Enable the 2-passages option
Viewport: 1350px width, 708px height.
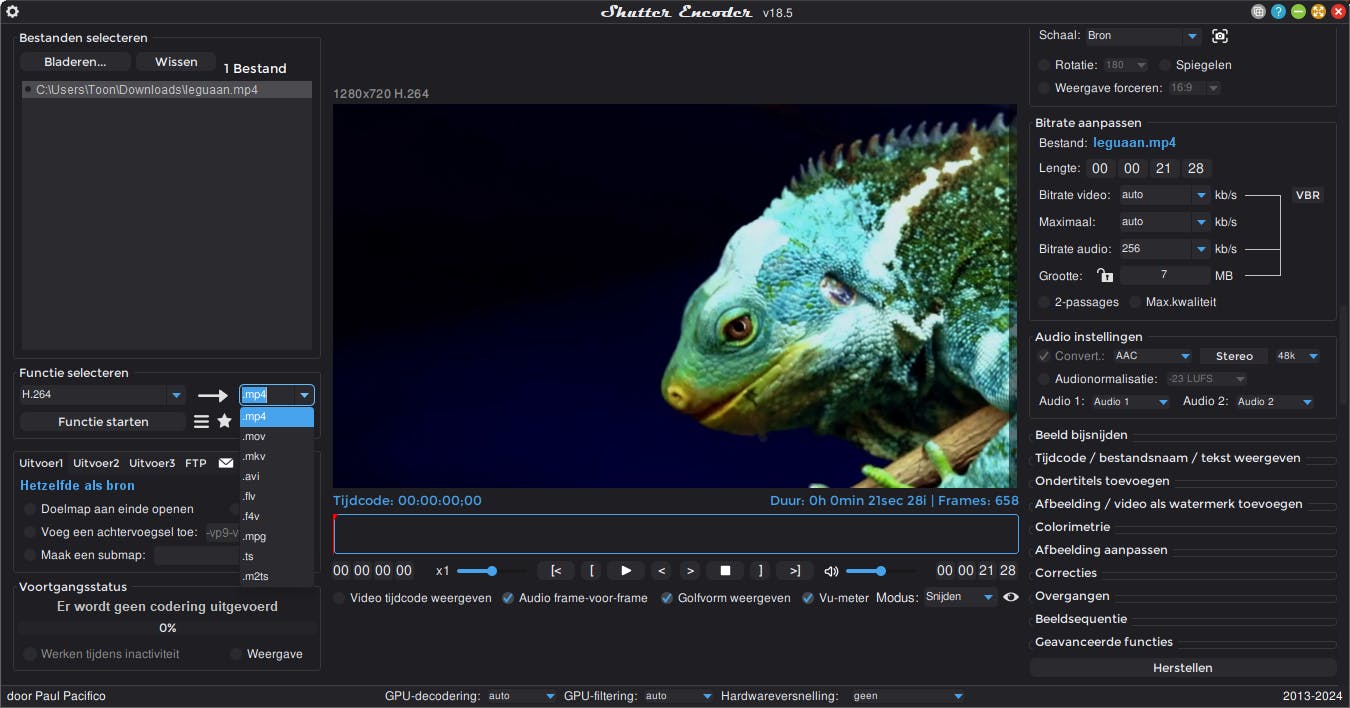[1045, 302]
